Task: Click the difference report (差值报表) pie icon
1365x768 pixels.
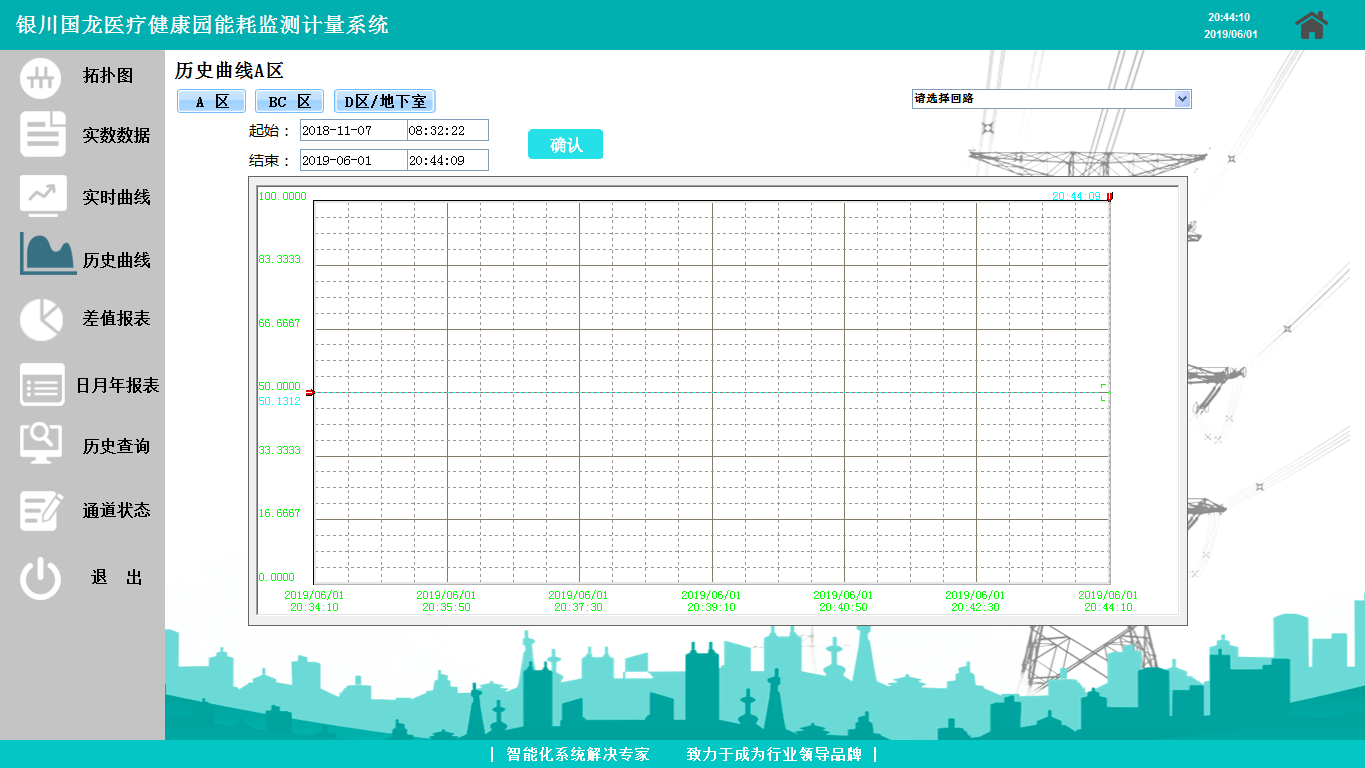Action: pyautogui.click(x=41, y=319)
